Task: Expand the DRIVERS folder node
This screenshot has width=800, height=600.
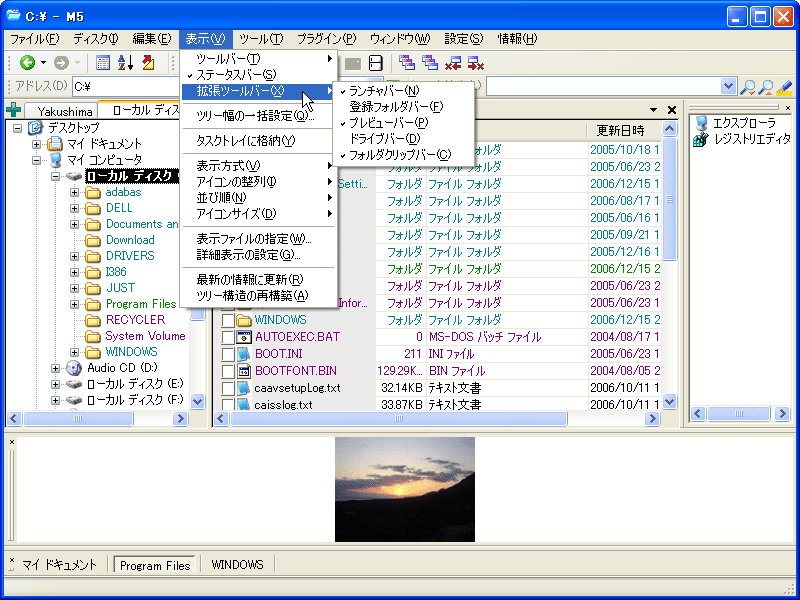Action: point(74,256)
